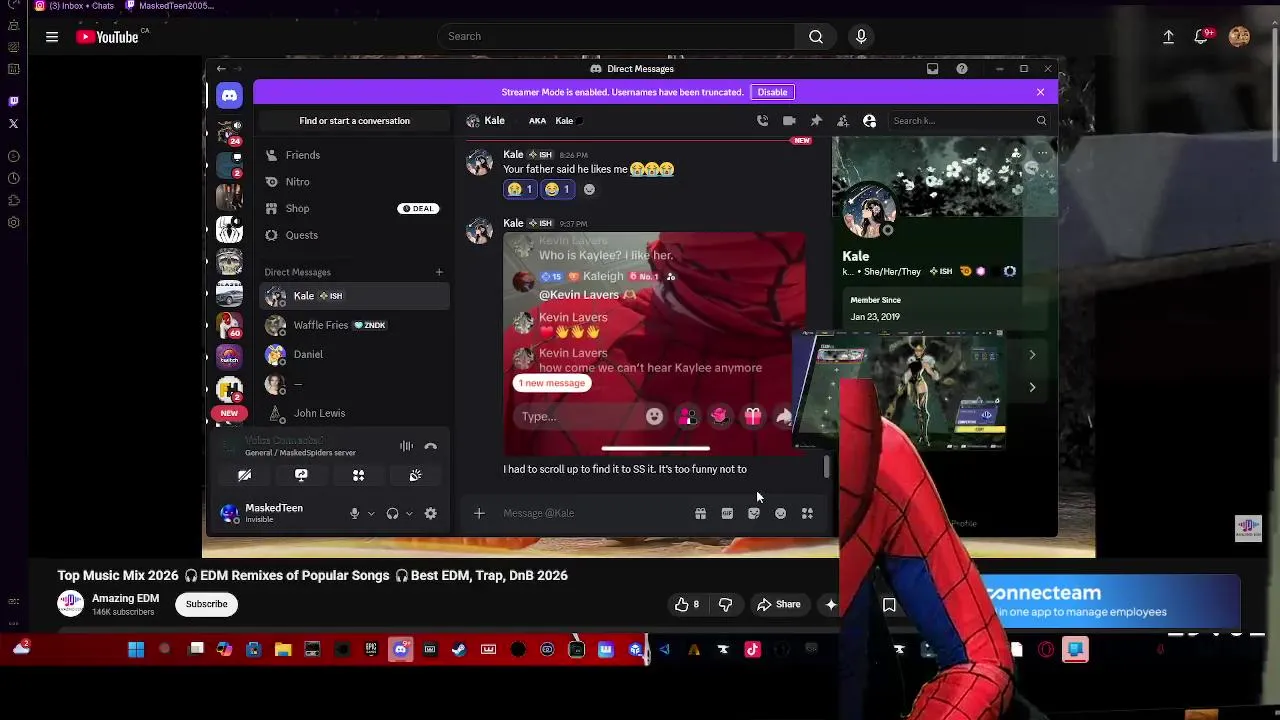
Task: Toggle the laughing emoji reaction
Action: coord(558,189)
